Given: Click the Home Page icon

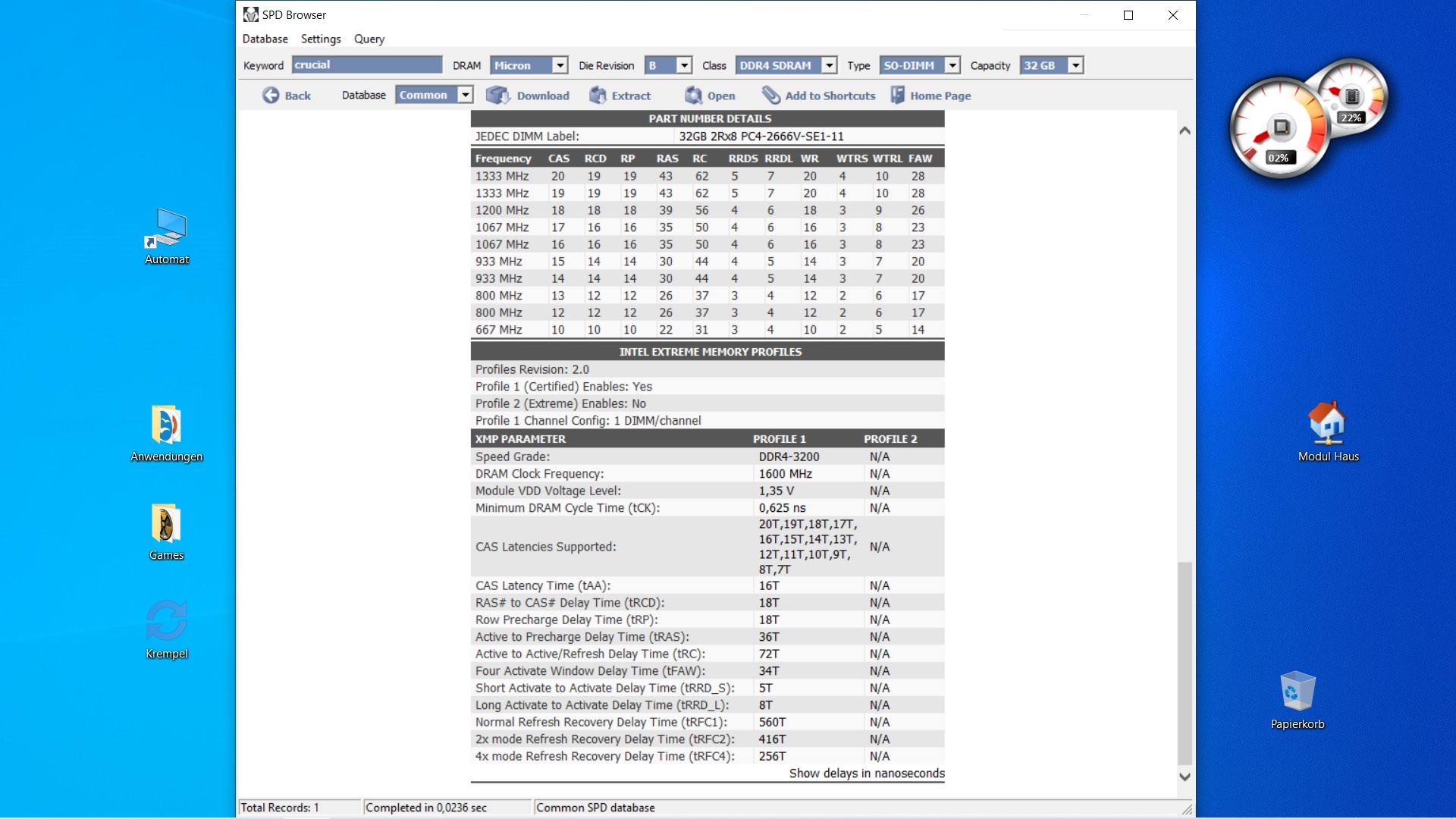Looking at the screenshot, I should 898,96.
